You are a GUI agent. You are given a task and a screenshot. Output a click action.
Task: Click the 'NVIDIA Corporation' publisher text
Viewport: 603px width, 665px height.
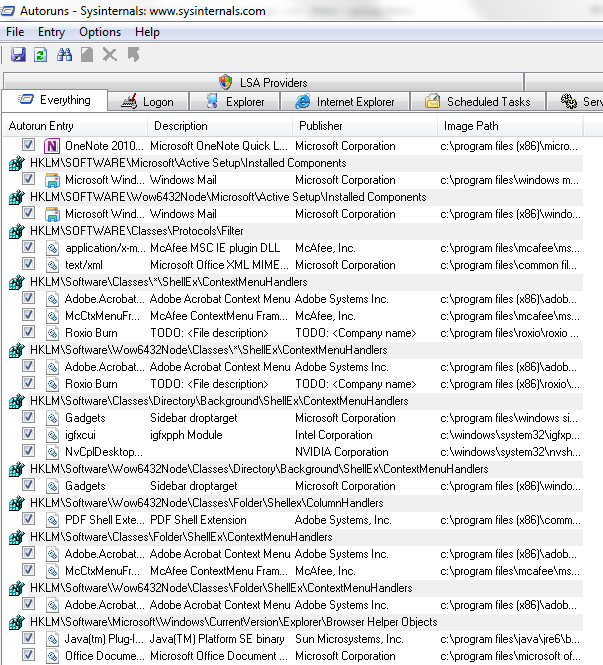point(342,452)
